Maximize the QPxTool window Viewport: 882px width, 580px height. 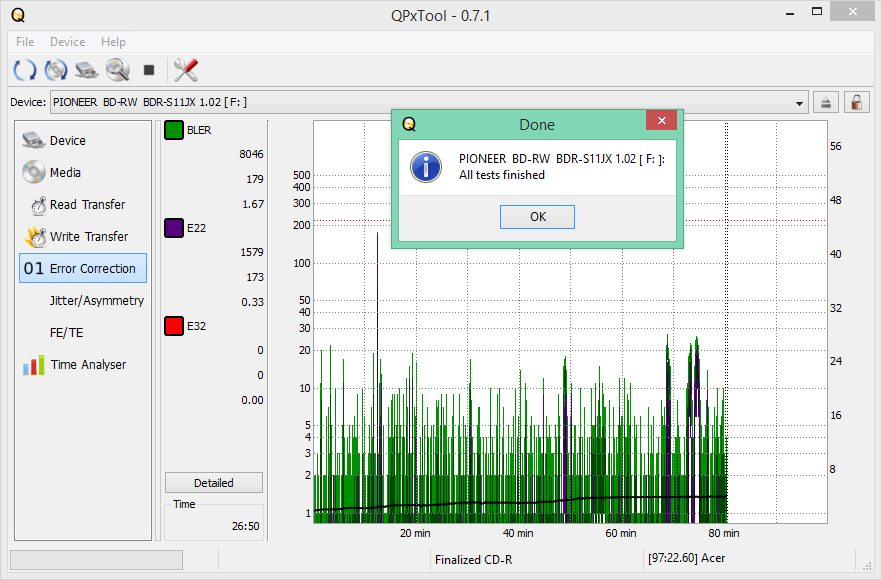point(817,12)
